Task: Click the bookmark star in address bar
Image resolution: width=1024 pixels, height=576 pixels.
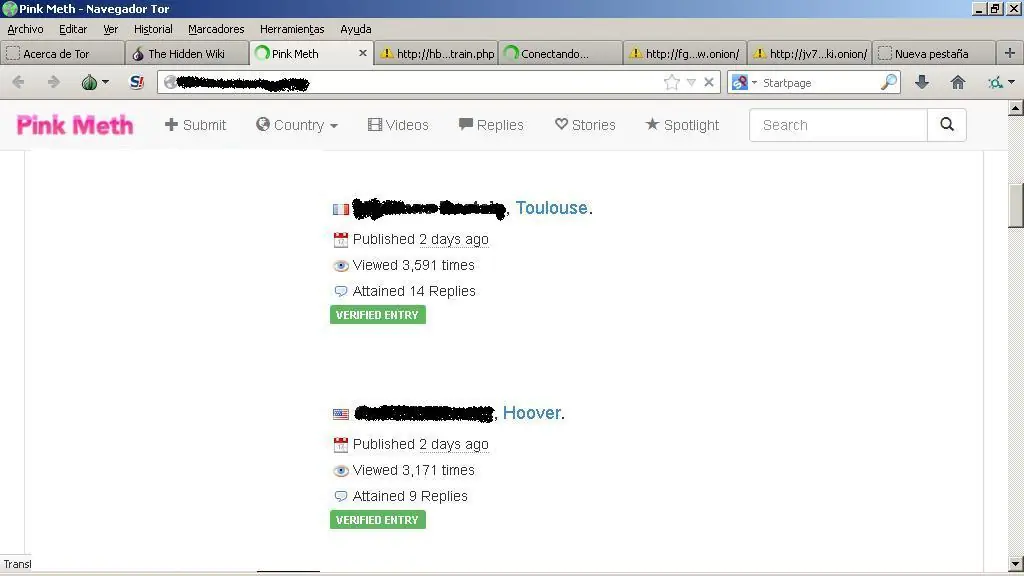Action: [x=671, y=82]
